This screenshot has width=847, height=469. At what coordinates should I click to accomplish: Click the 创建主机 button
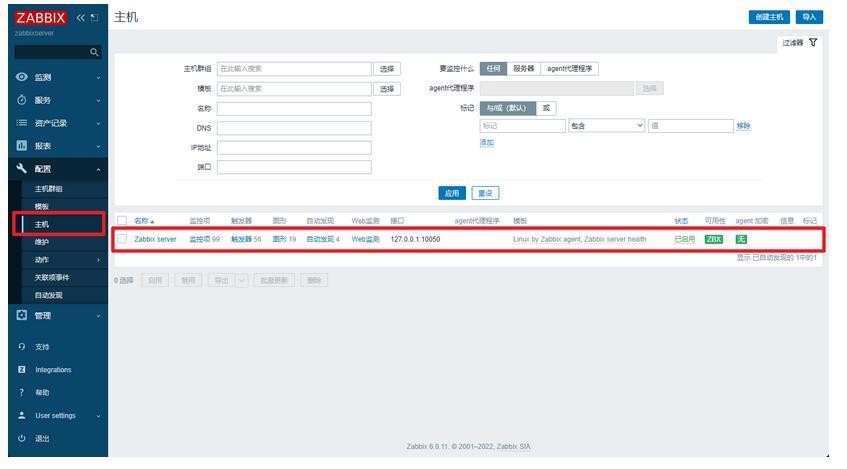tap(769, 17)
